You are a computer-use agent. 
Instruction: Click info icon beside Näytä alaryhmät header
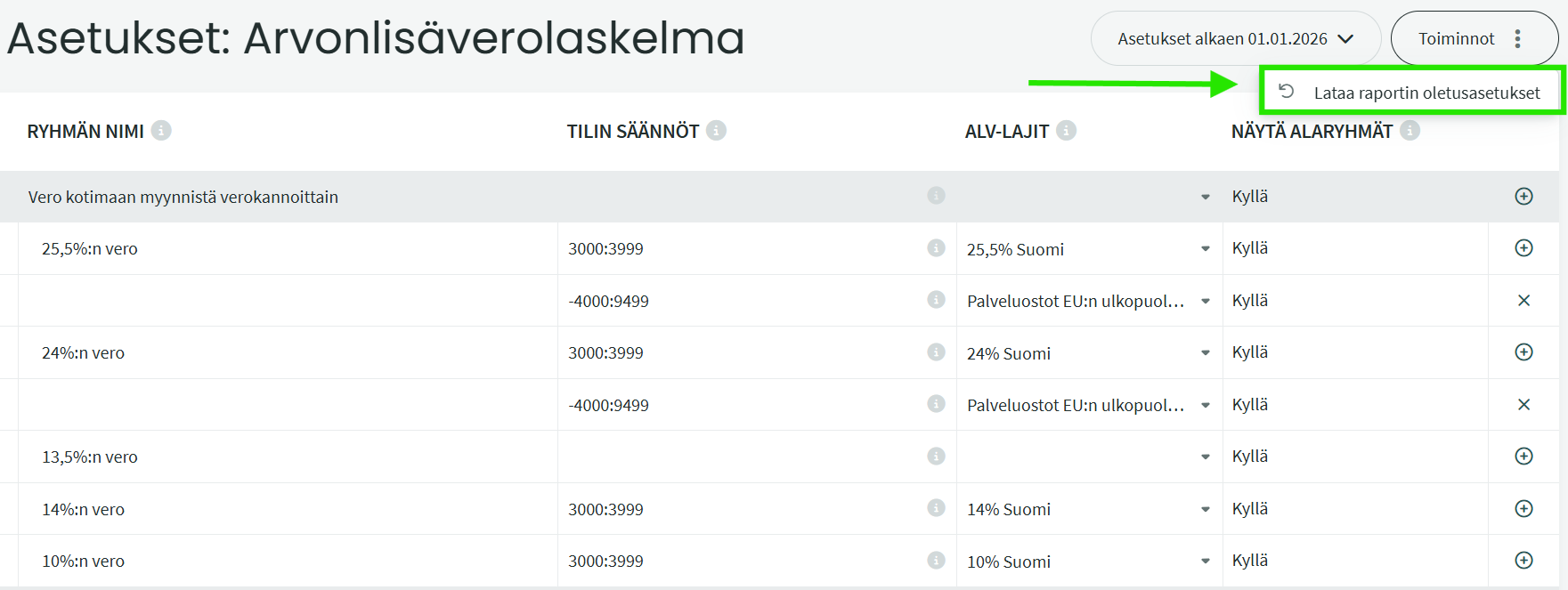[x=1410, y=131]
